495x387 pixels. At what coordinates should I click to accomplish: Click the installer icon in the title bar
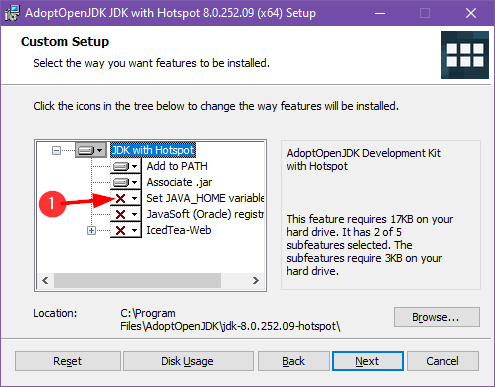click(12, 13)
